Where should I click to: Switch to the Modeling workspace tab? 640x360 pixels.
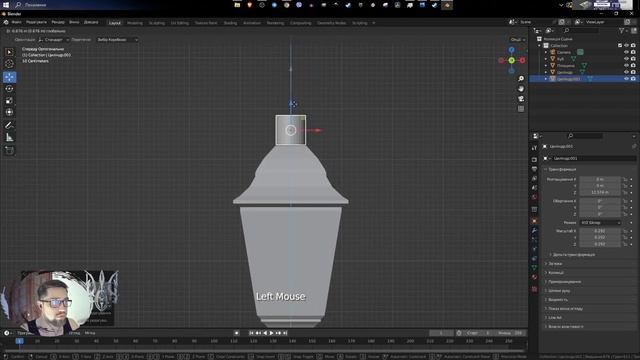135,23
